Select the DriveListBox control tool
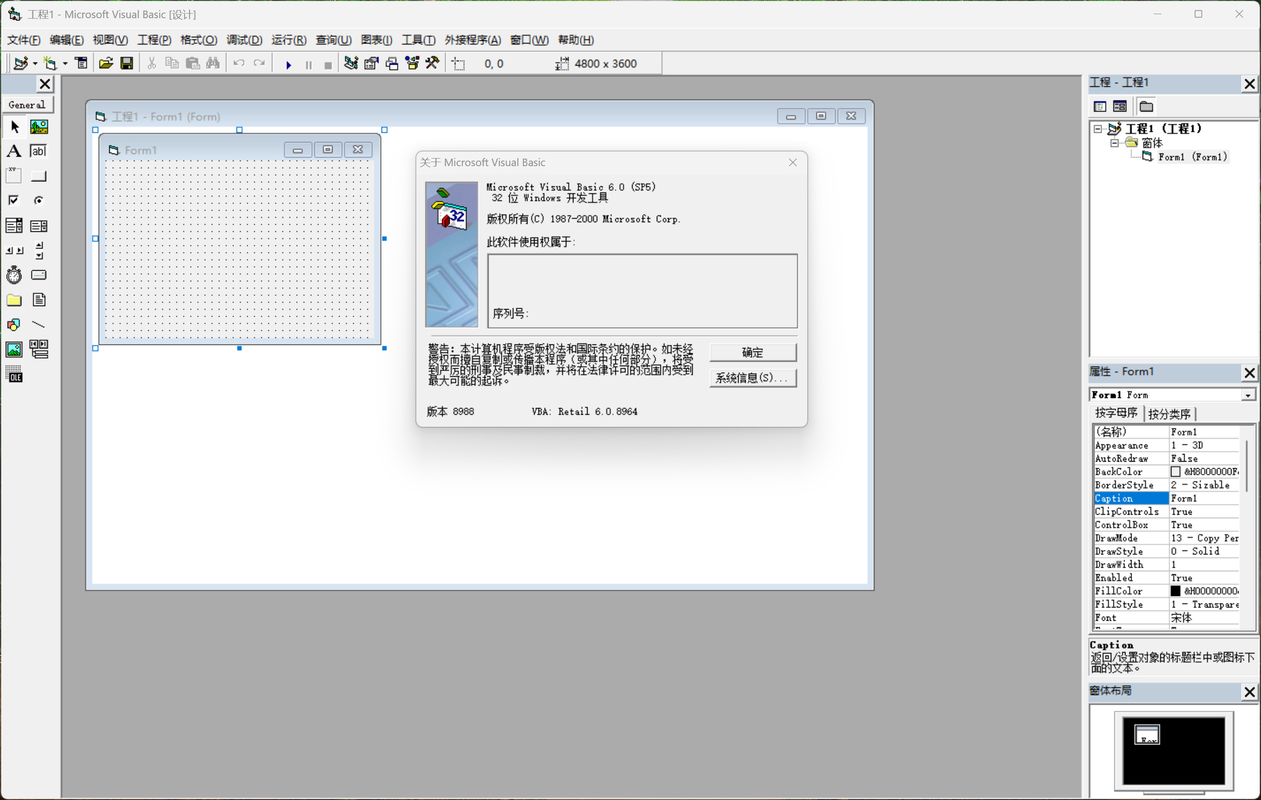This screenshot has width=1261, height=800. pyautogui.click(x=39, y=275)
